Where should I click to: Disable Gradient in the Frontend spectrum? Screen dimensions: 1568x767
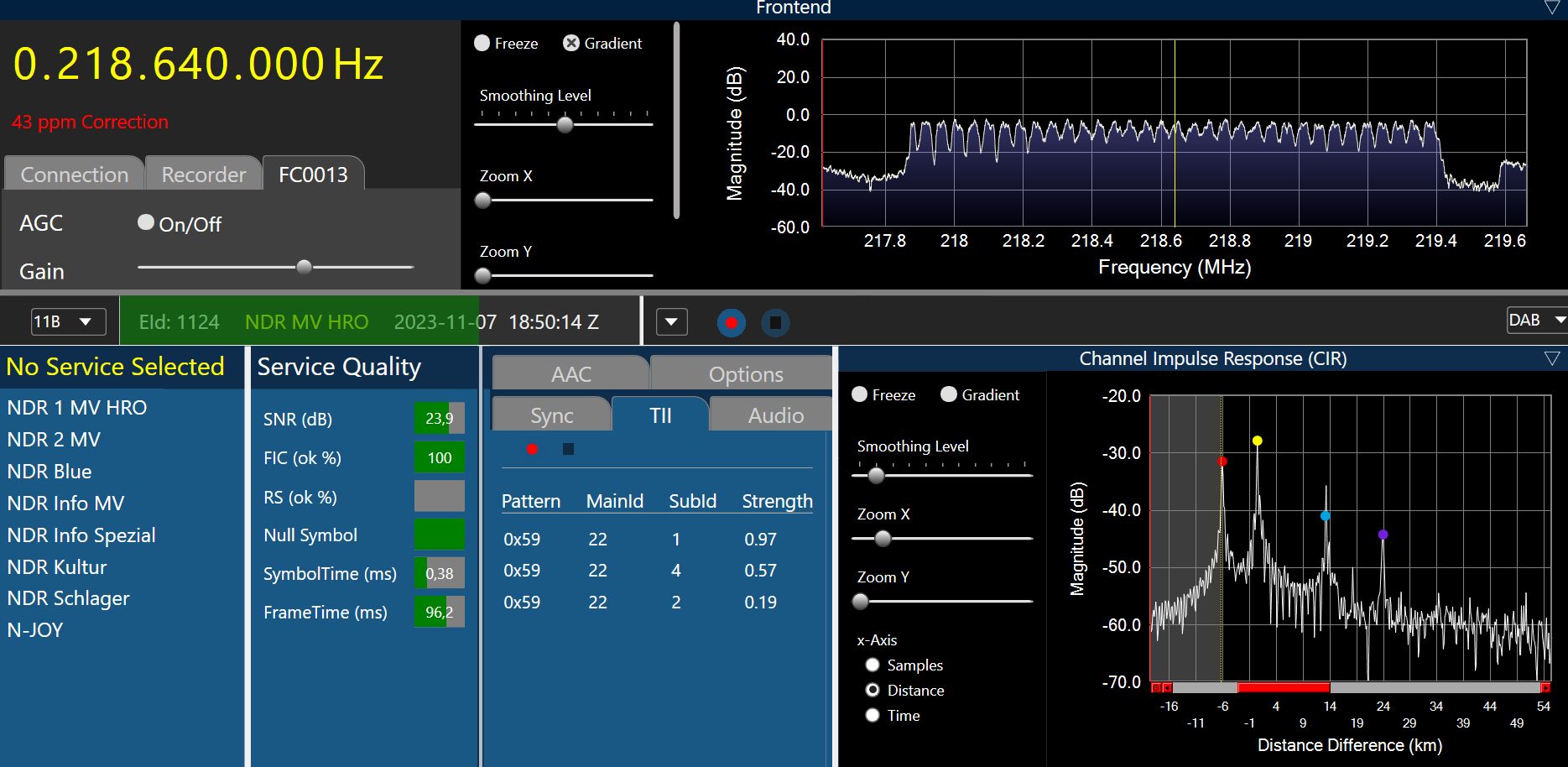[571, 44]
